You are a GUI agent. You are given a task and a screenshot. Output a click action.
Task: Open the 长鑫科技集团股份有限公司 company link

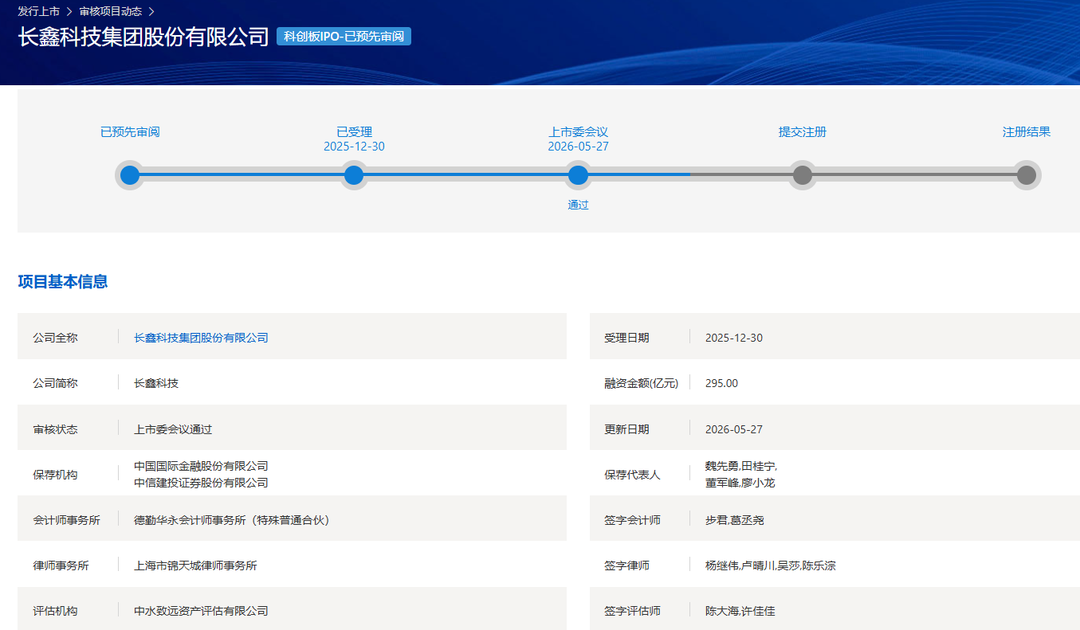pyautogui.click(x=201, y=337)
